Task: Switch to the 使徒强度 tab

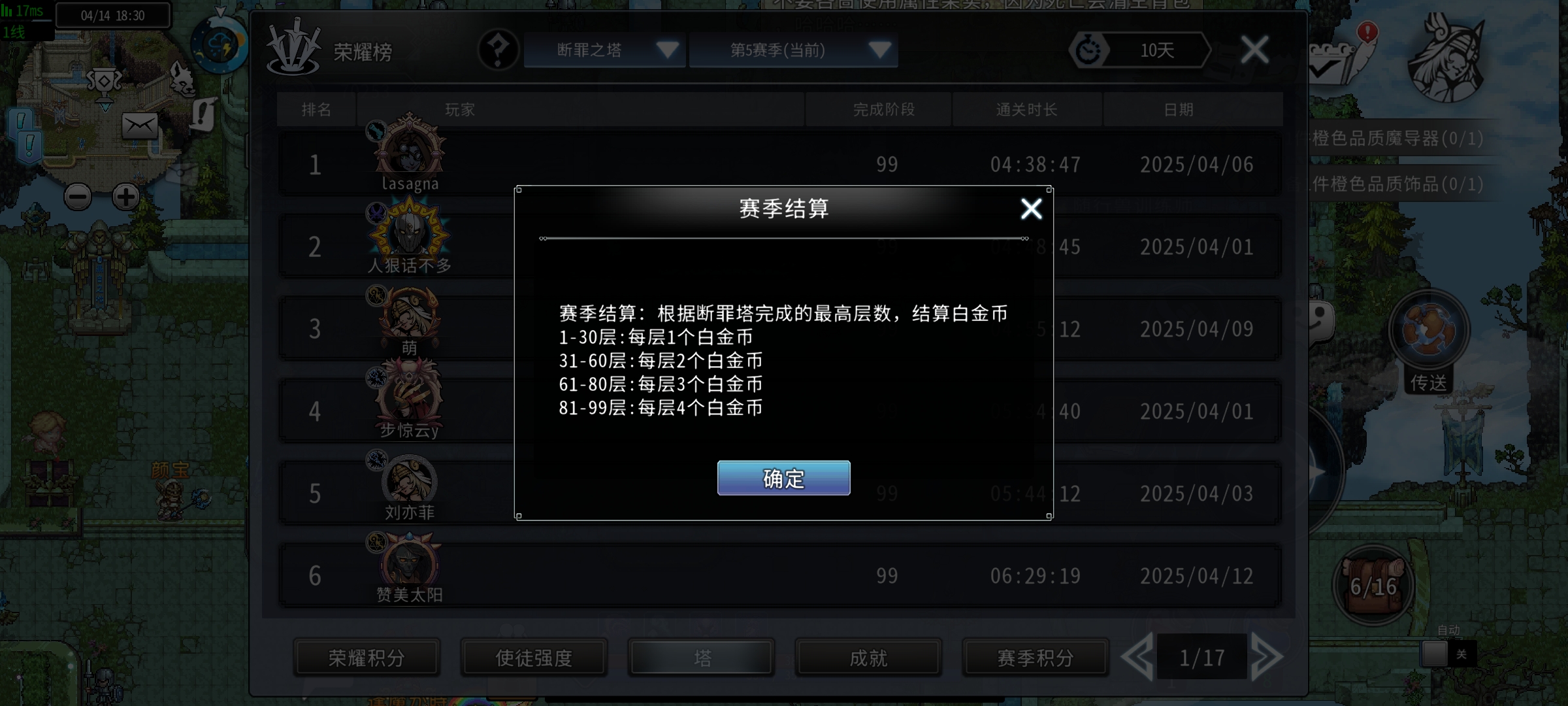Action: [x=534, y=658]
